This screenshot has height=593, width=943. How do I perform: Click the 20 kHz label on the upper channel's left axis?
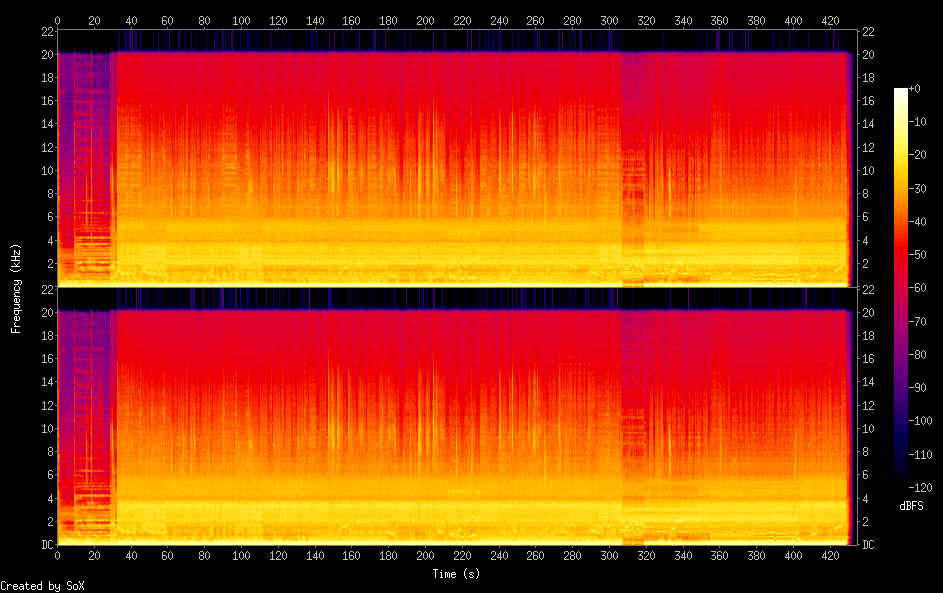click(x=45, y=55)
